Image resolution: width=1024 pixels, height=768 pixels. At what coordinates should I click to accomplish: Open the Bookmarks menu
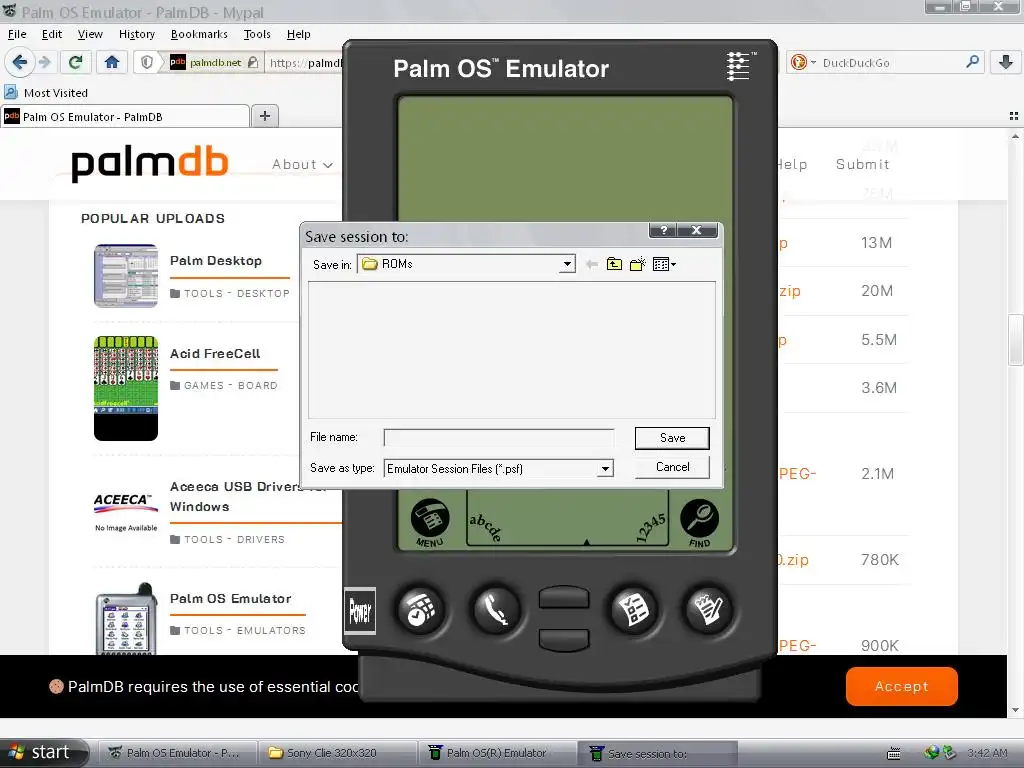tap(199, 34)
